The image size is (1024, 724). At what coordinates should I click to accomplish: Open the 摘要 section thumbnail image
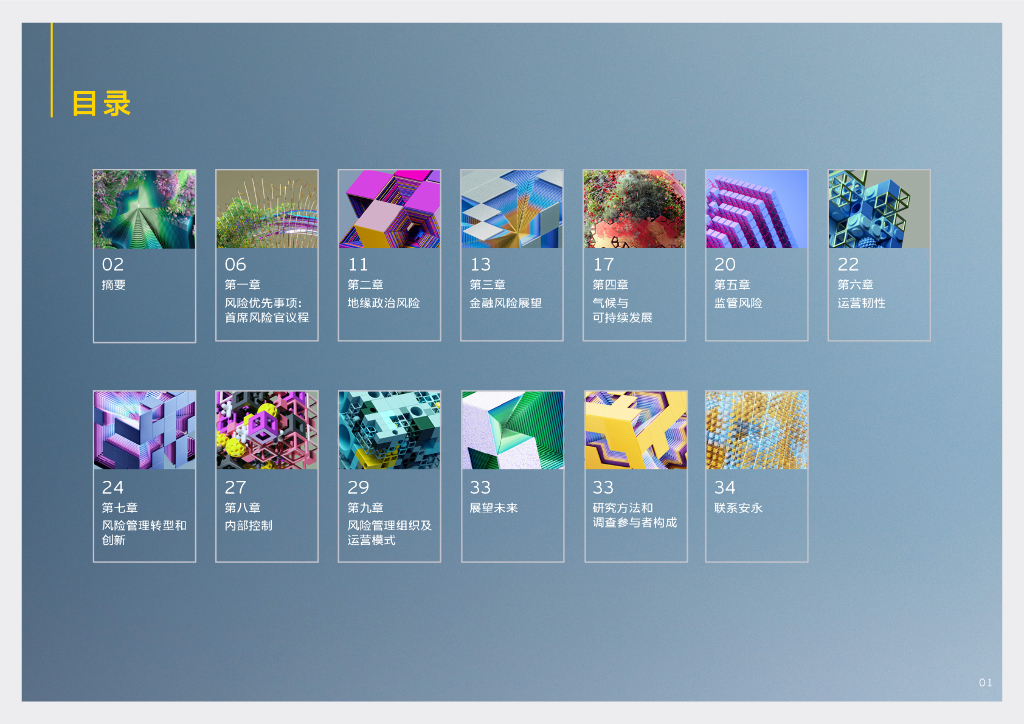[144, 209]
